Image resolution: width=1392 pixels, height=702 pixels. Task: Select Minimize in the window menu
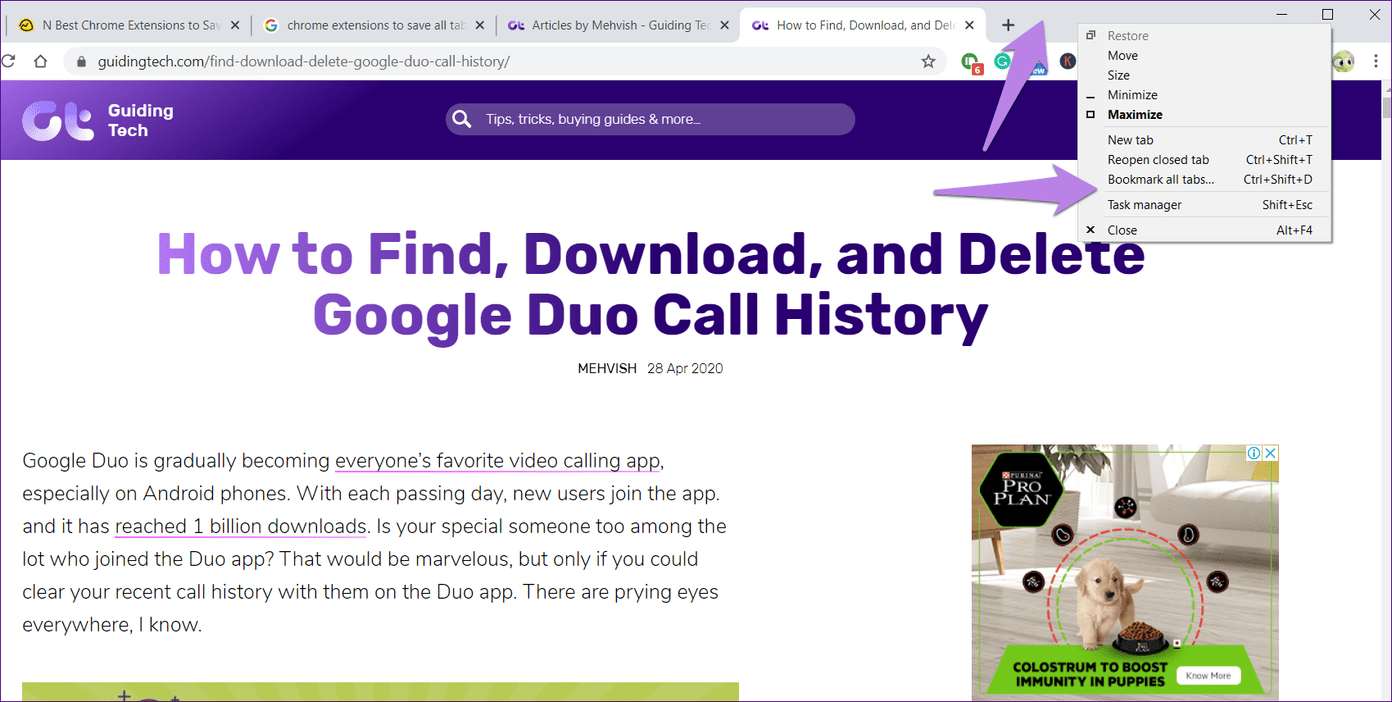pyautogui.click(x=1204, y=95)
